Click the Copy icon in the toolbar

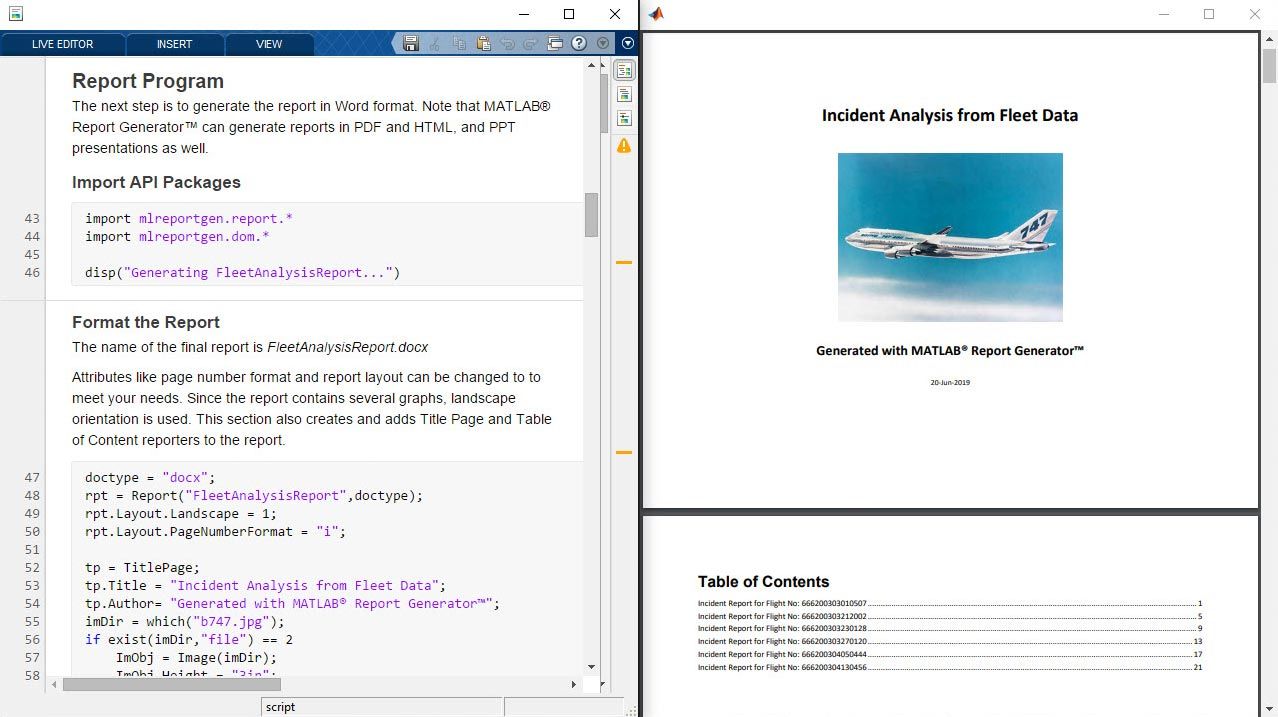point(459,43)
